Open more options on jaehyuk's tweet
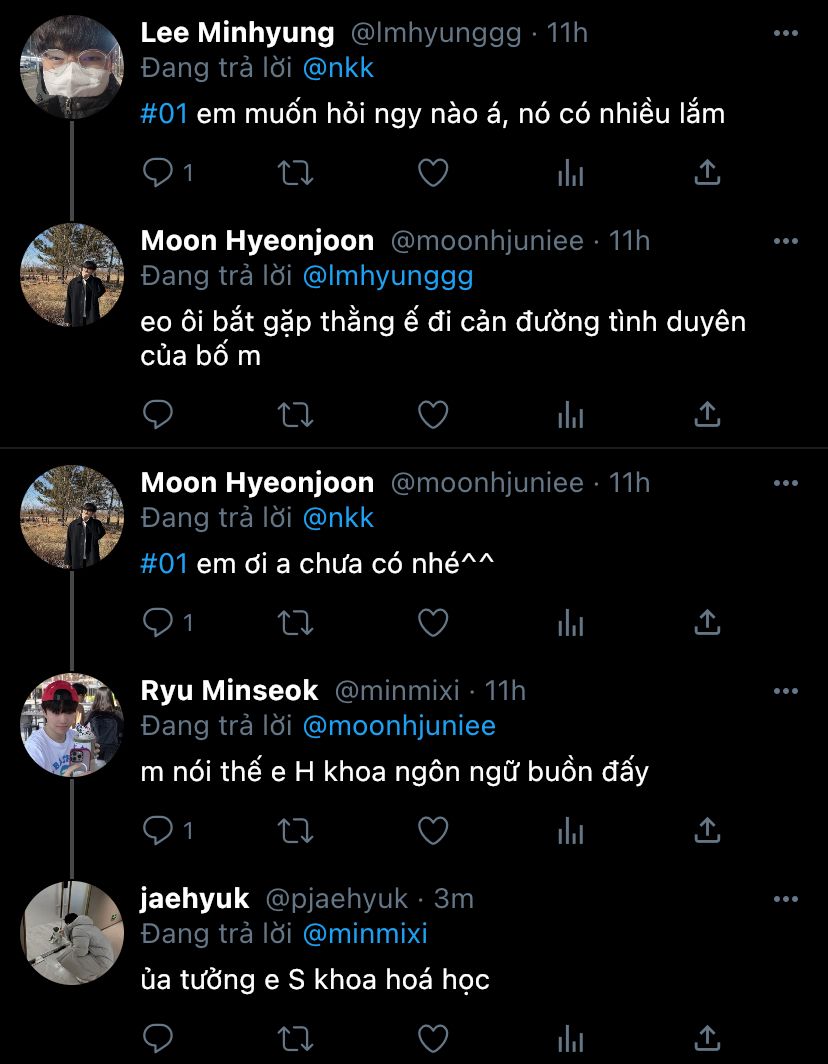 [786, 899]
